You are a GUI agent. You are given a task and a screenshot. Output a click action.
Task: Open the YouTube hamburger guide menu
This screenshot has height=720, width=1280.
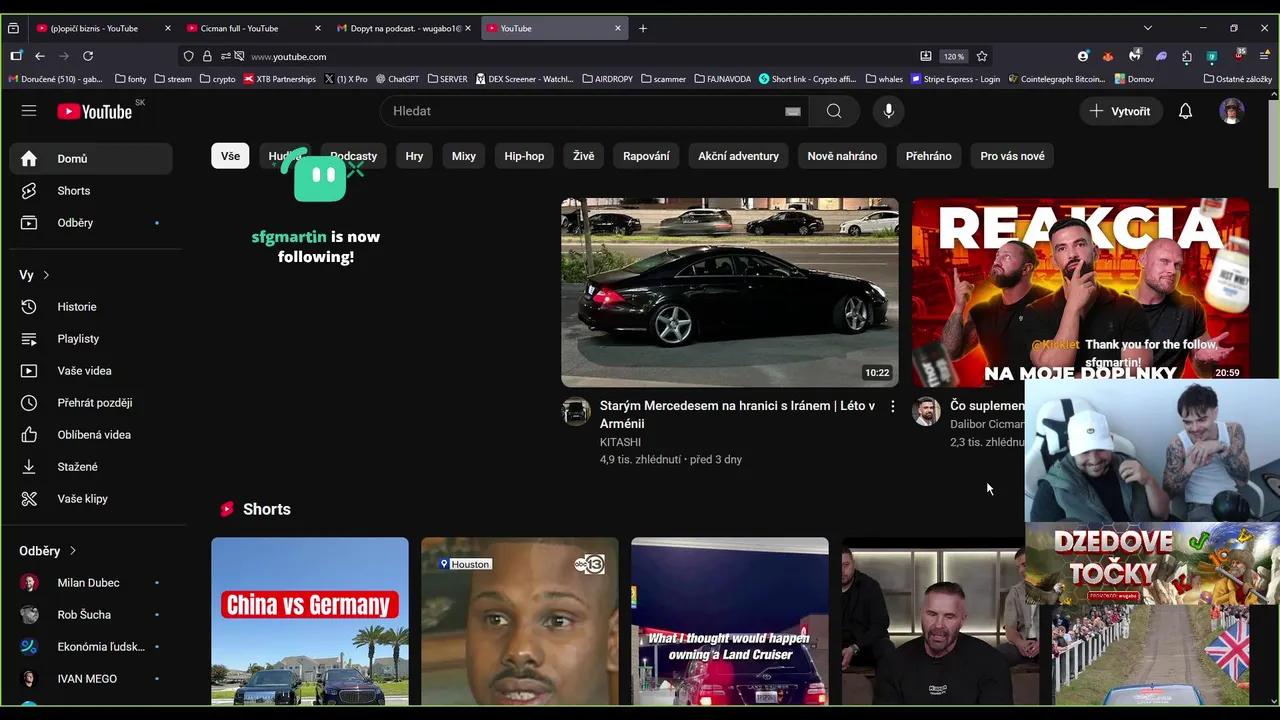28,111
